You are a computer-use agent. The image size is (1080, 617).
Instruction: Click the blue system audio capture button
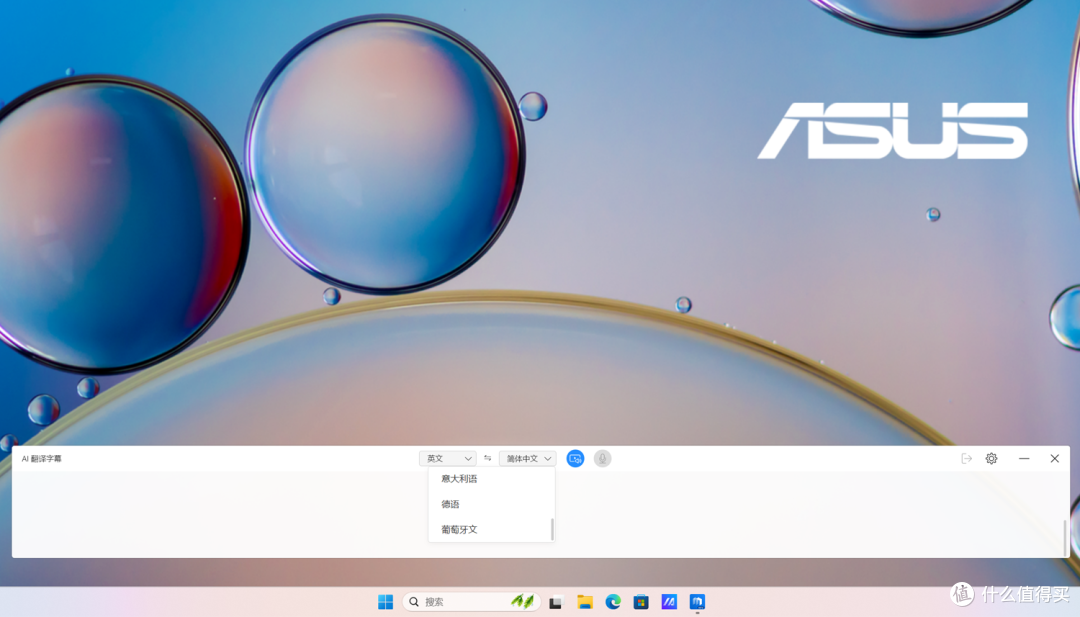575,459
